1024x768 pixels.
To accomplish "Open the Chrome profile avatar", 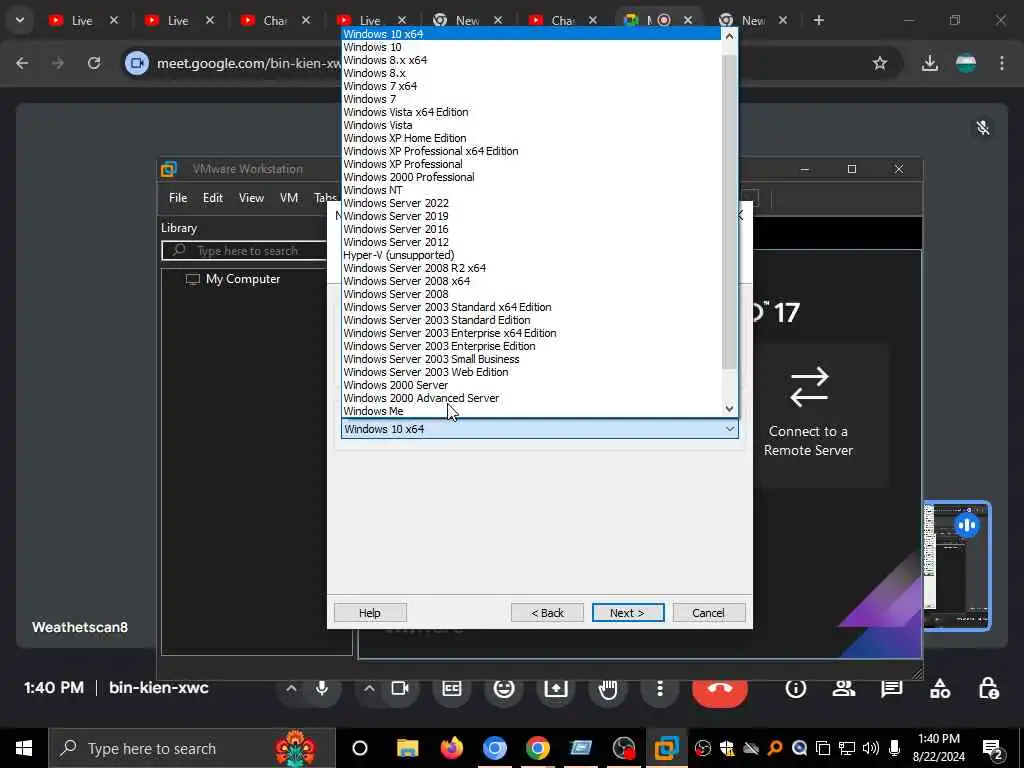I will click(966, 63).
